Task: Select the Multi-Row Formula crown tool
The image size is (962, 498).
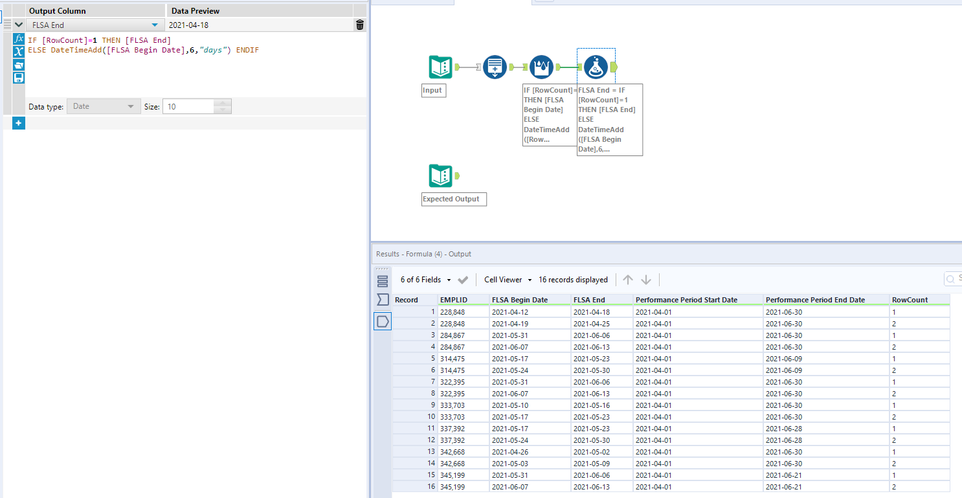Action: 541,67
